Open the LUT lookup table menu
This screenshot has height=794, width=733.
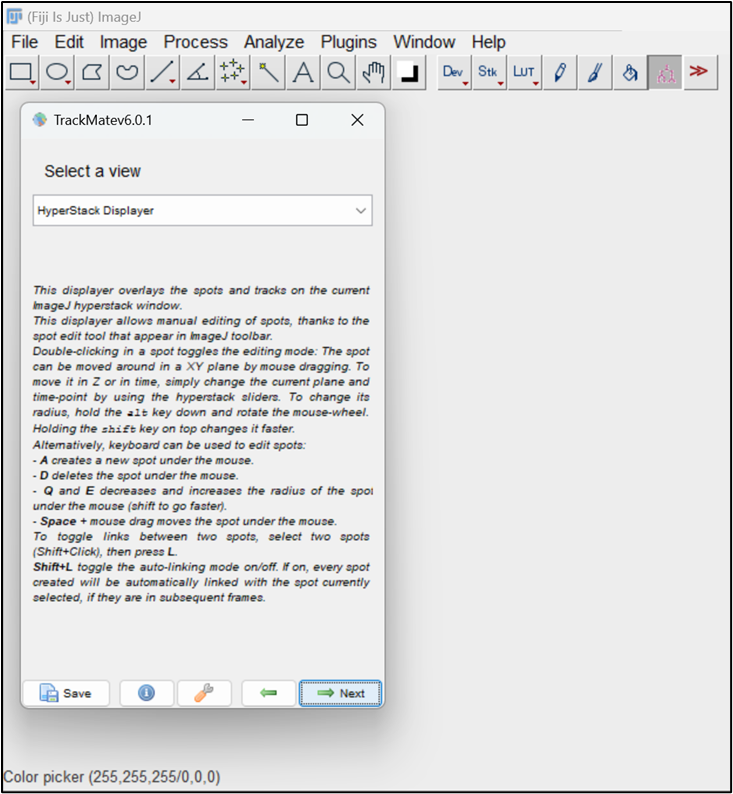tap(525, 72)
